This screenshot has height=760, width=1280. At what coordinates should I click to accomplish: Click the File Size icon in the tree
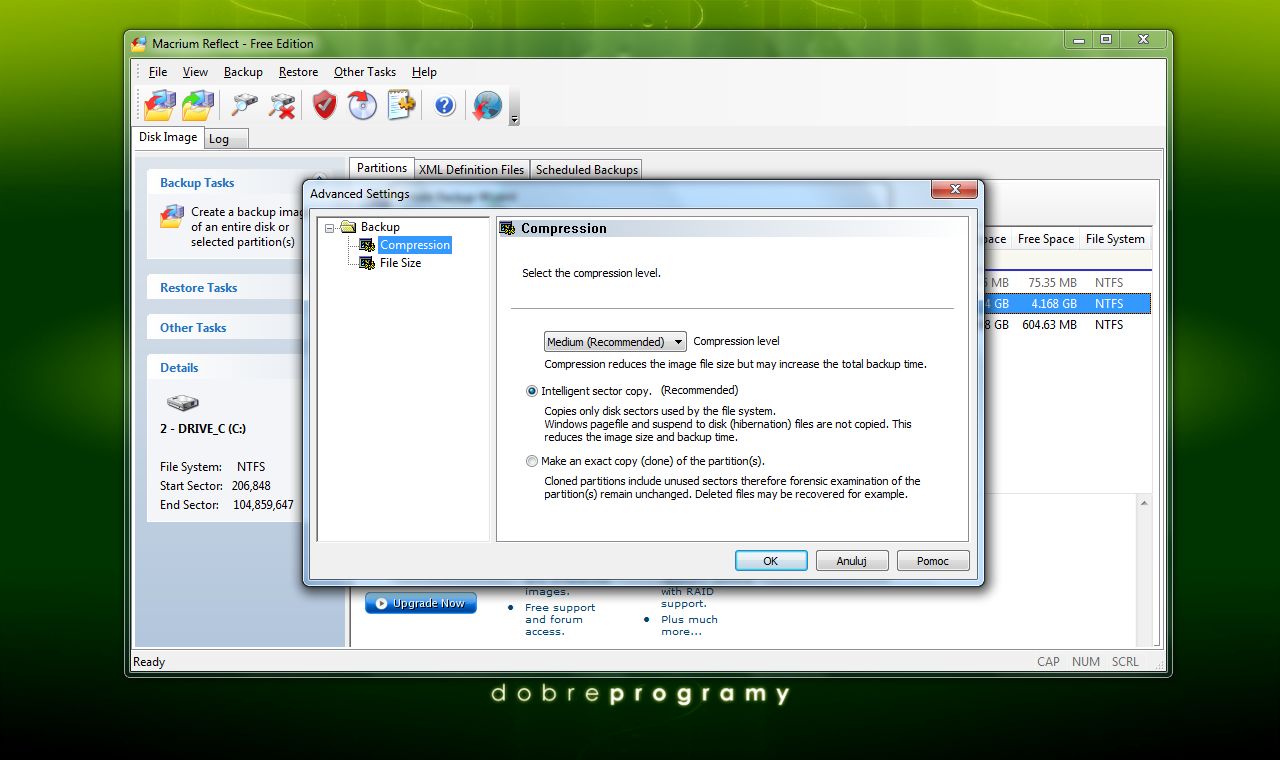click(x=368, y=263)
